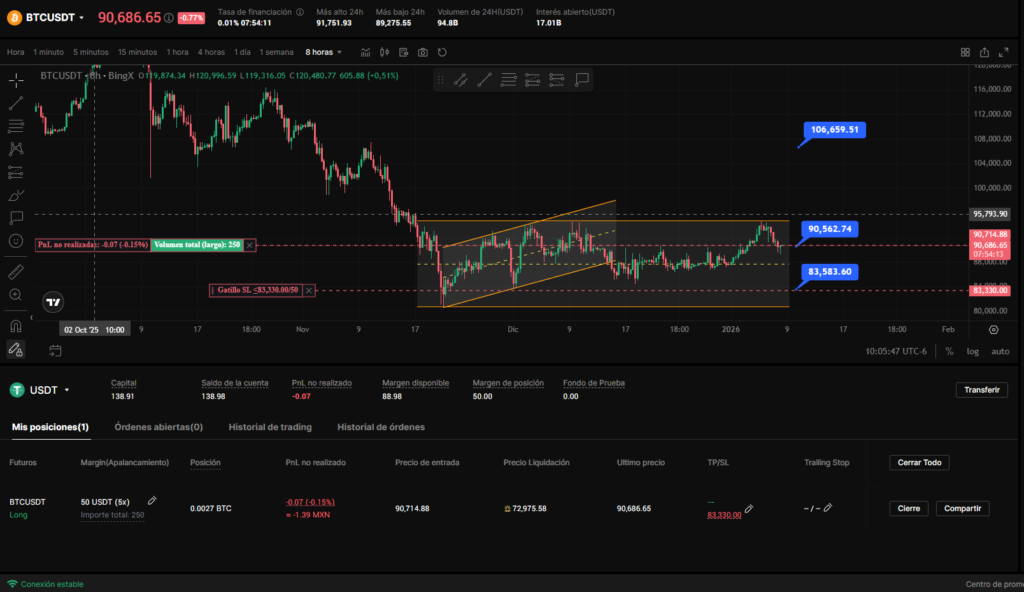Viewport: 1024px width, 592px height.
Task: Click the Cerrar Todo button
Action: coord(918,463)
